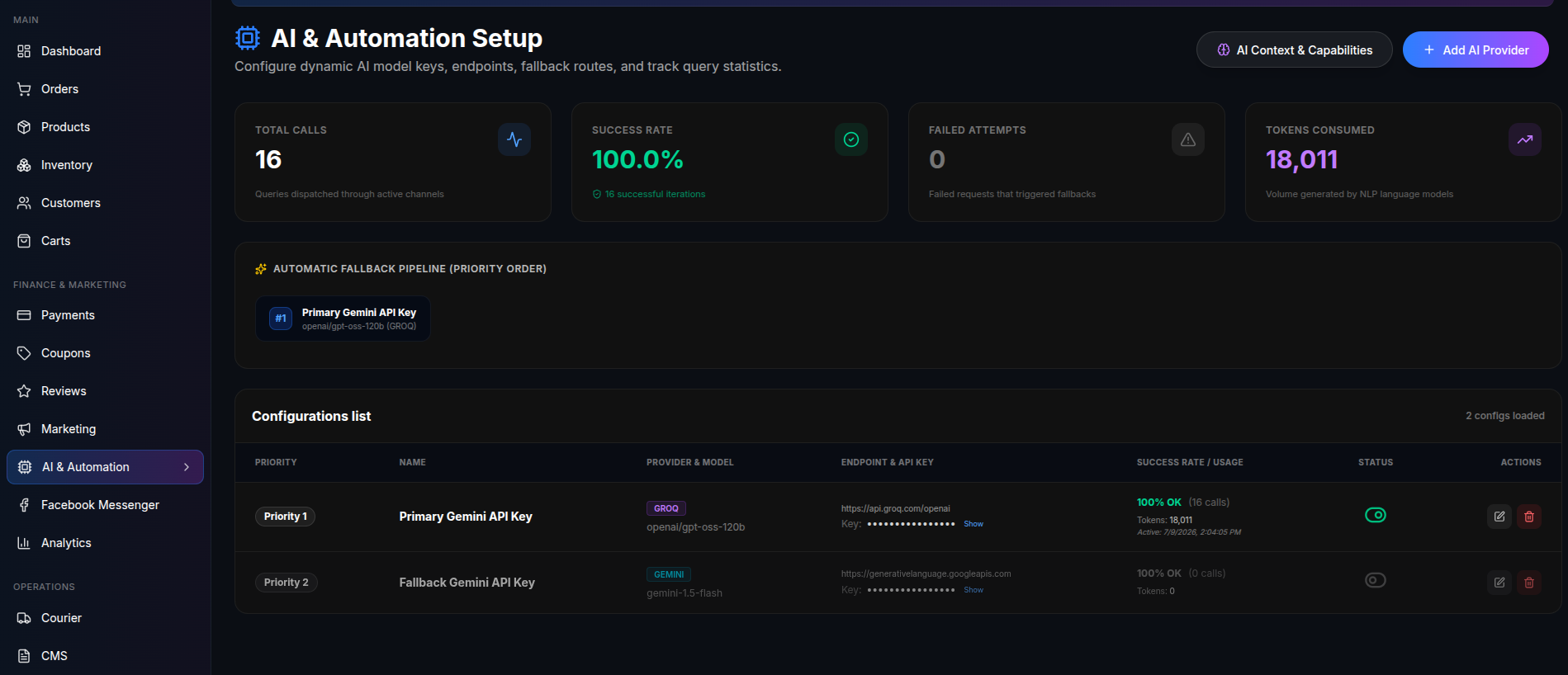Click the Marketing megaphone icon
1568x675 pixels.
pyautogui.click(x=24, y=429)
